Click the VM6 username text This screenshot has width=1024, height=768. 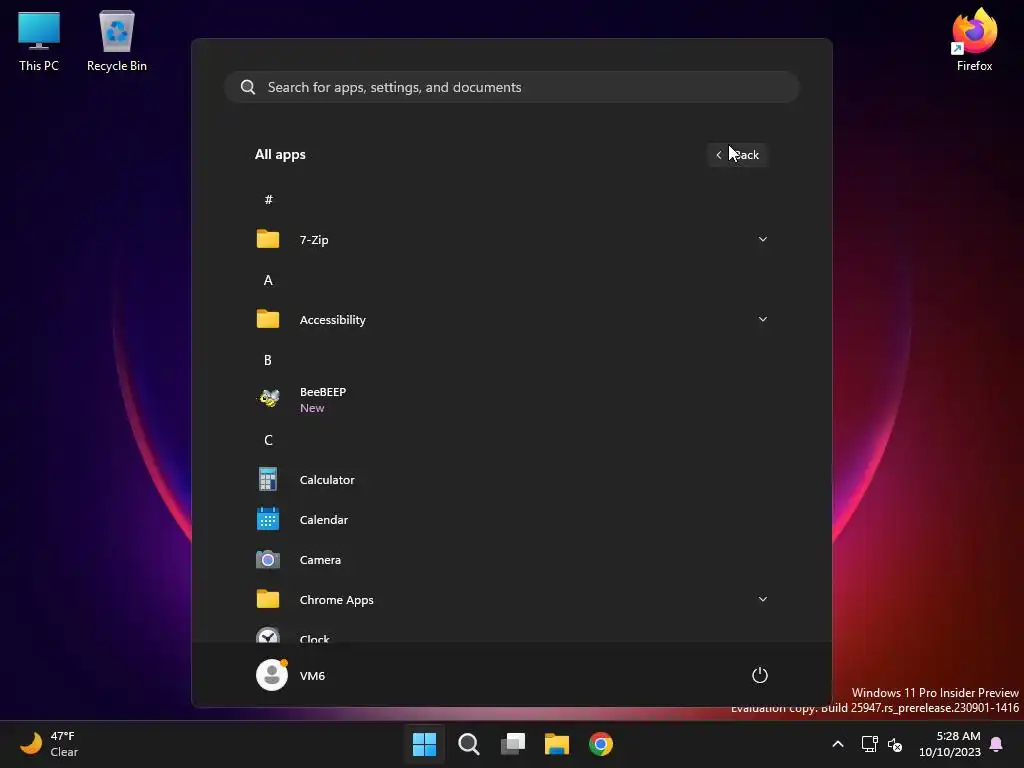tap(312, 676)
